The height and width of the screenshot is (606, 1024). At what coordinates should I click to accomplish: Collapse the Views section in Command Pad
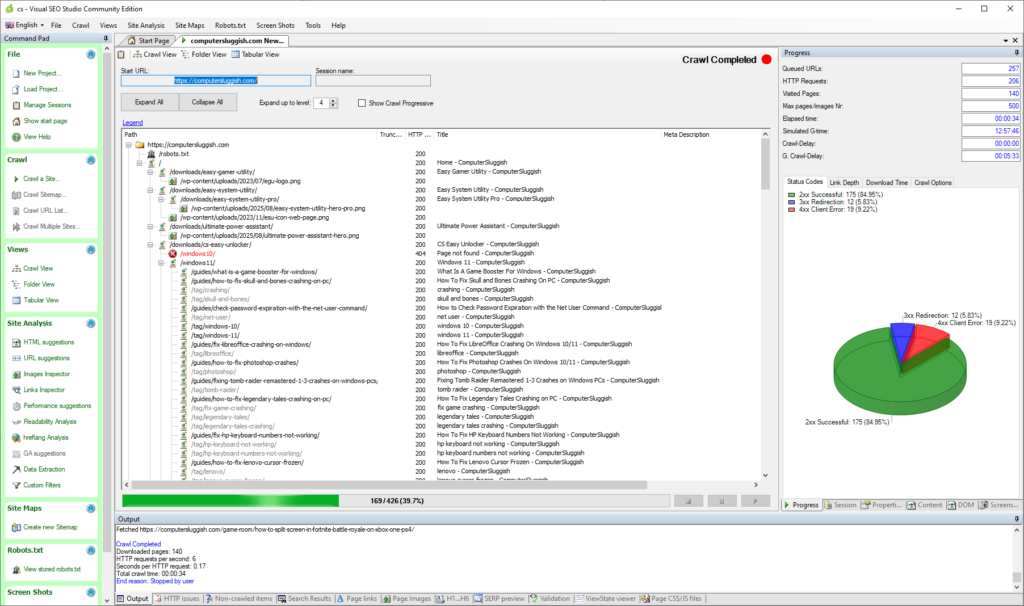tap(91, 249)
